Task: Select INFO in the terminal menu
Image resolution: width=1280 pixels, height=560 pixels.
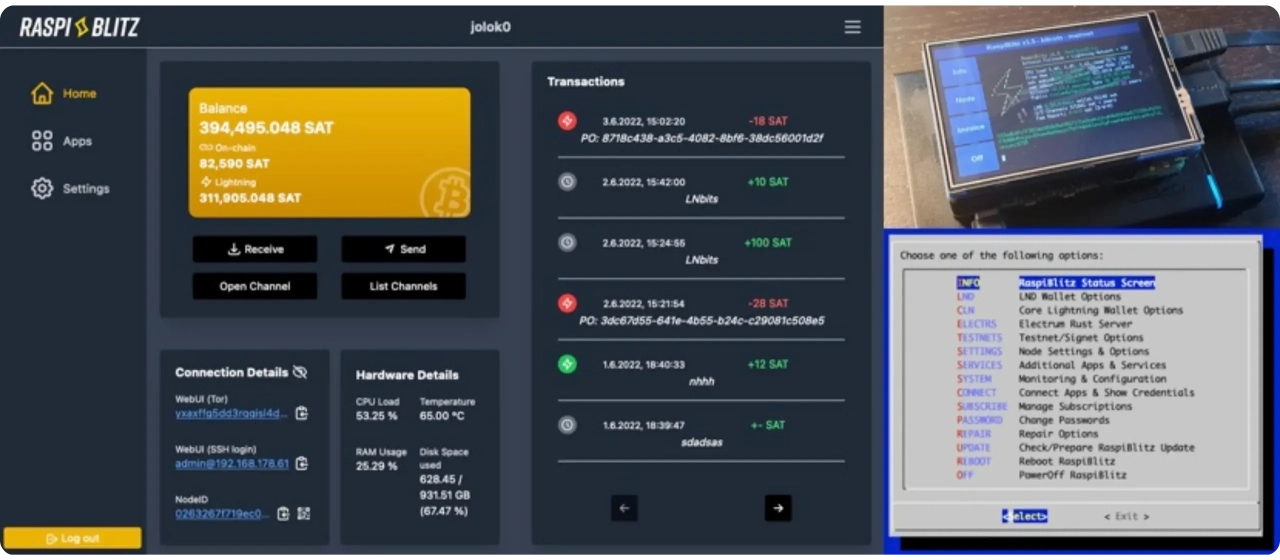Action: [x=1055, y=283]
